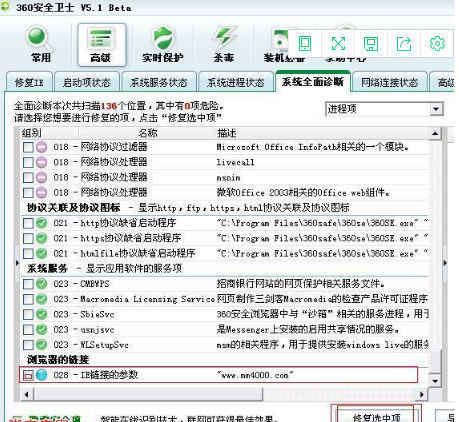Screen dimensions: 459x422
Task: Switch to the 系统服务状态 tab
Action: [159, 82]
